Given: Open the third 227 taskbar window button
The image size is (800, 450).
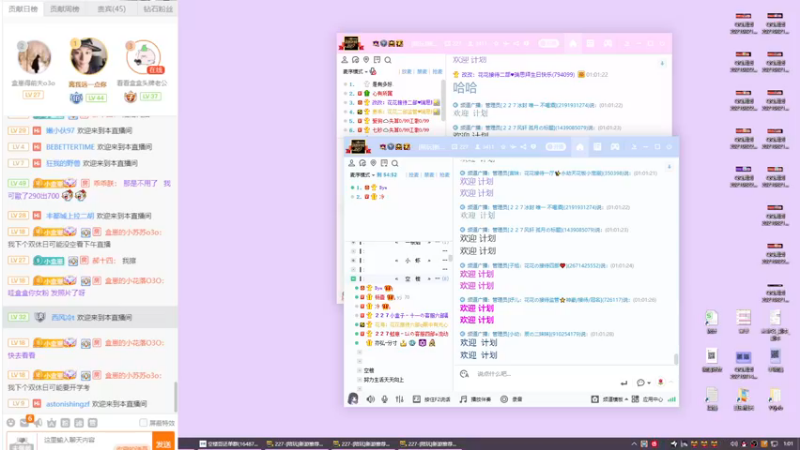Looking at the screenshot, I should tap(430, 444).
